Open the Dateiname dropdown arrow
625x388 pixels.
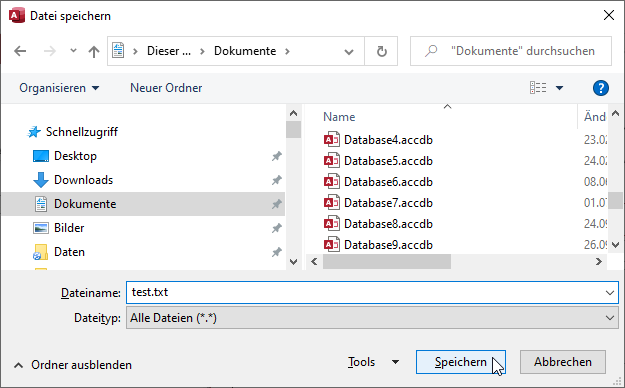(610, 293)
